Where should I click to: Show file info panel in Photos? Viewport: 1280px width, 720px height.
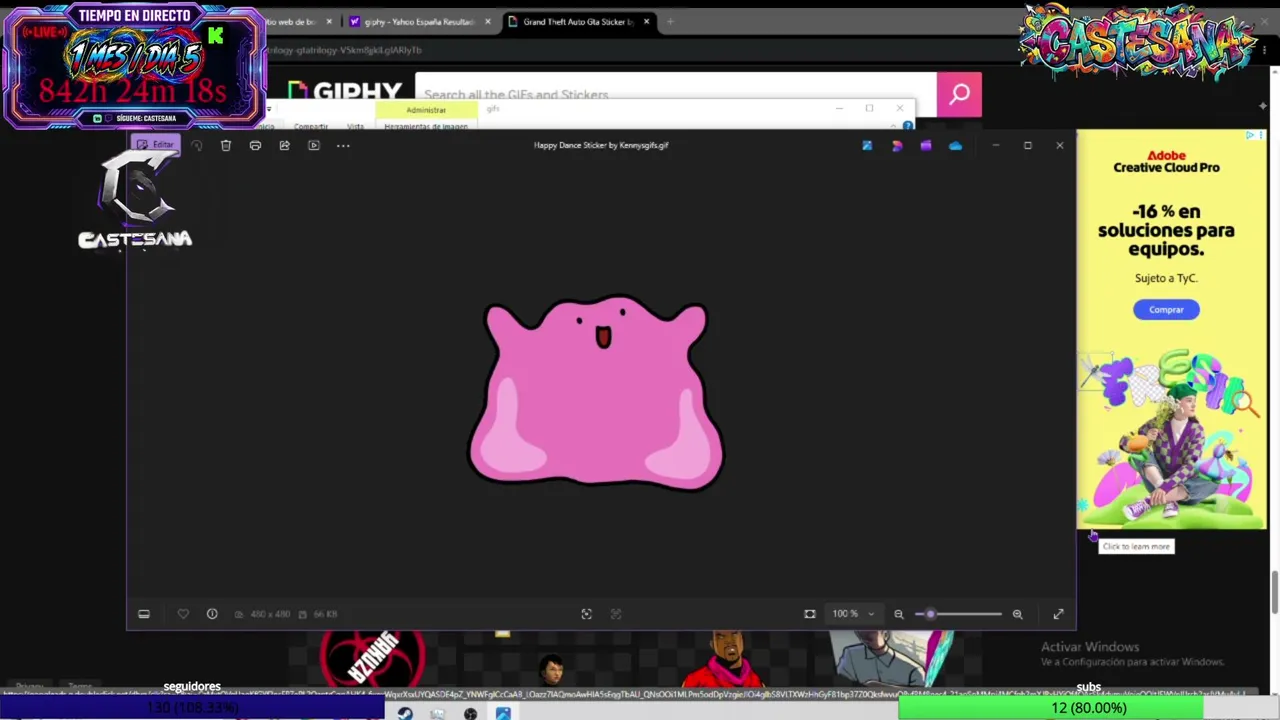click(212, 614)
